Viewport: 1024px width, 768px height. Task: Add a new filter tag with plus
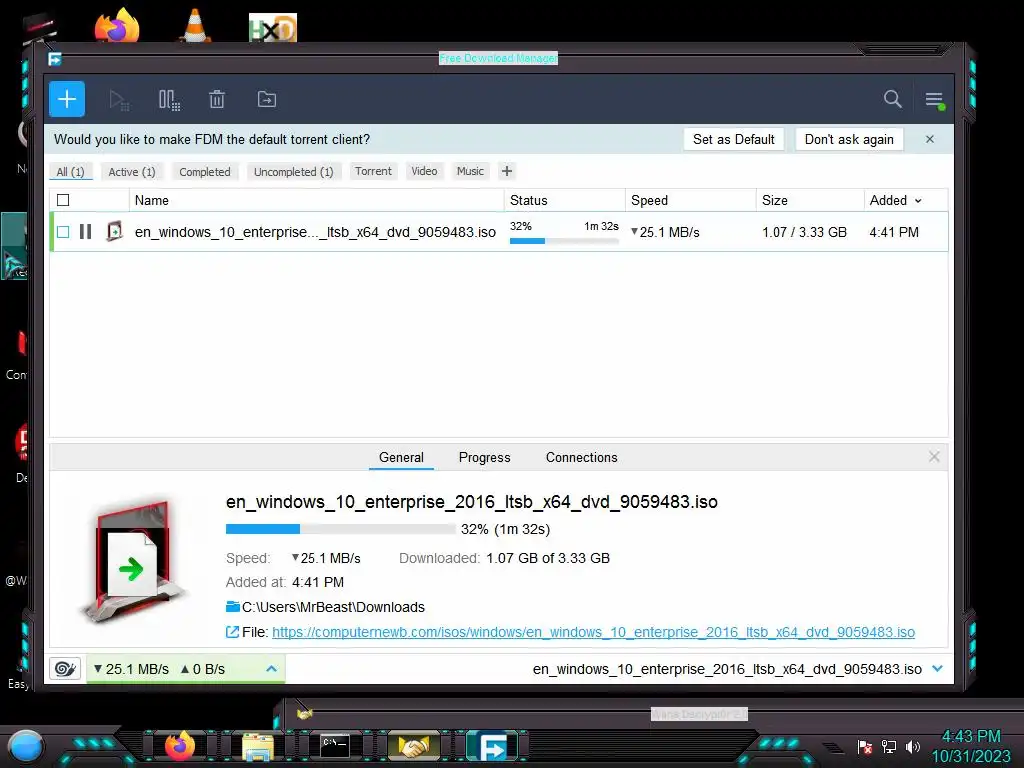507,171
